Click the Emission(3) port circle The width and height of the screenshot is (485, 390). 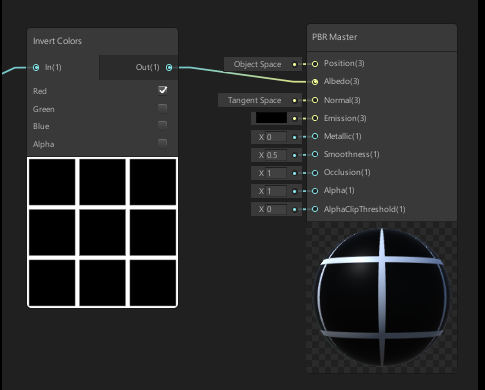pyautogui.click(x=315, y=118)
